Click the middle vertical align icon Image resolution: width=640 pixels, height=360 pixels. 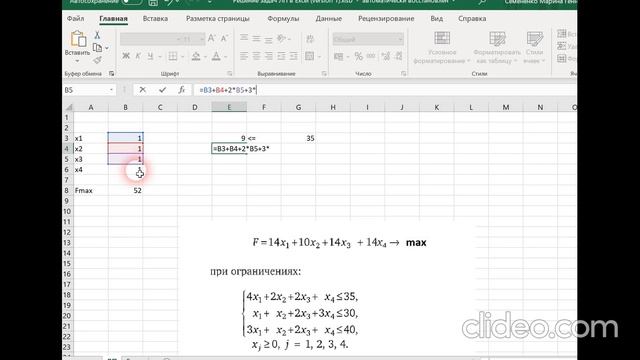(x=256, y=38)
